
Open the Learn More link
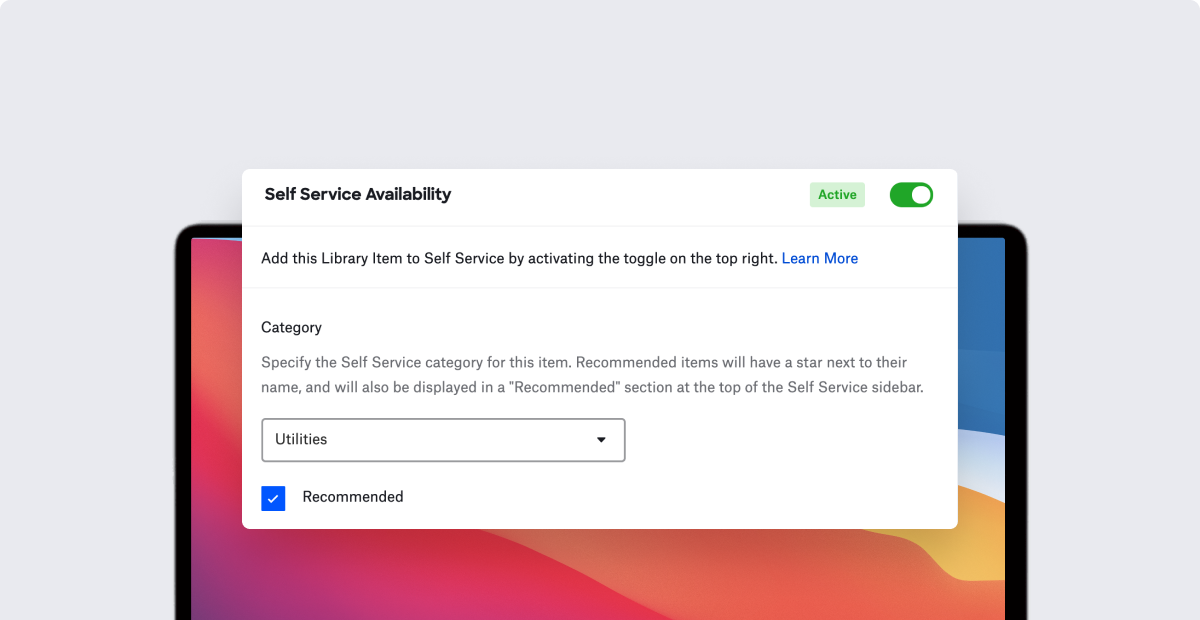tap(819, 258)
